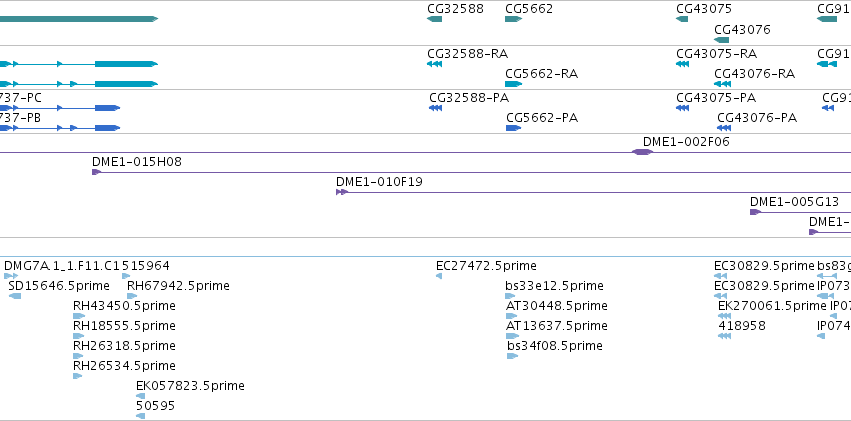Image resolution: width=851 pixels, height=421 pixels.
Task: Select the DME1-010F19 double arrow glyph
Action: [x=342, y=192]
